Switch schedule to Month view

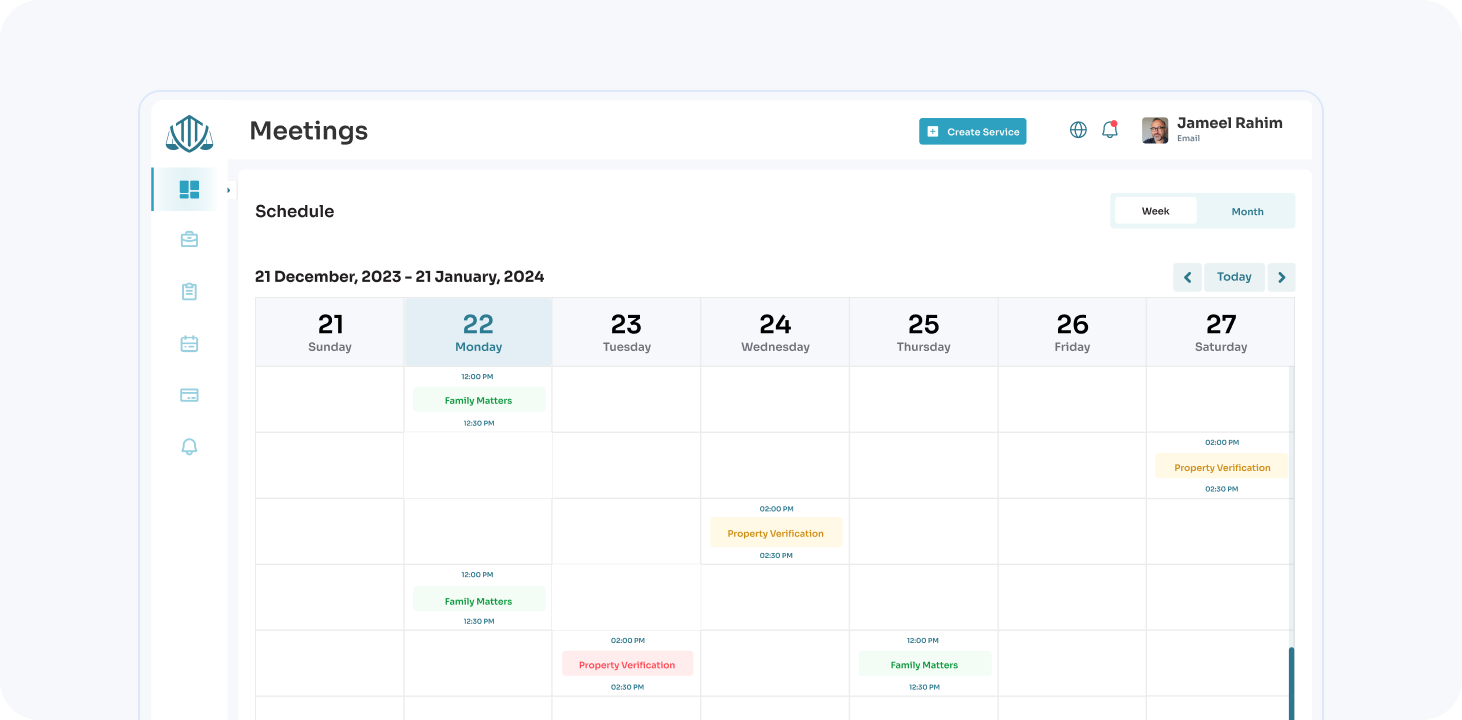click(x=1247, y=211)
